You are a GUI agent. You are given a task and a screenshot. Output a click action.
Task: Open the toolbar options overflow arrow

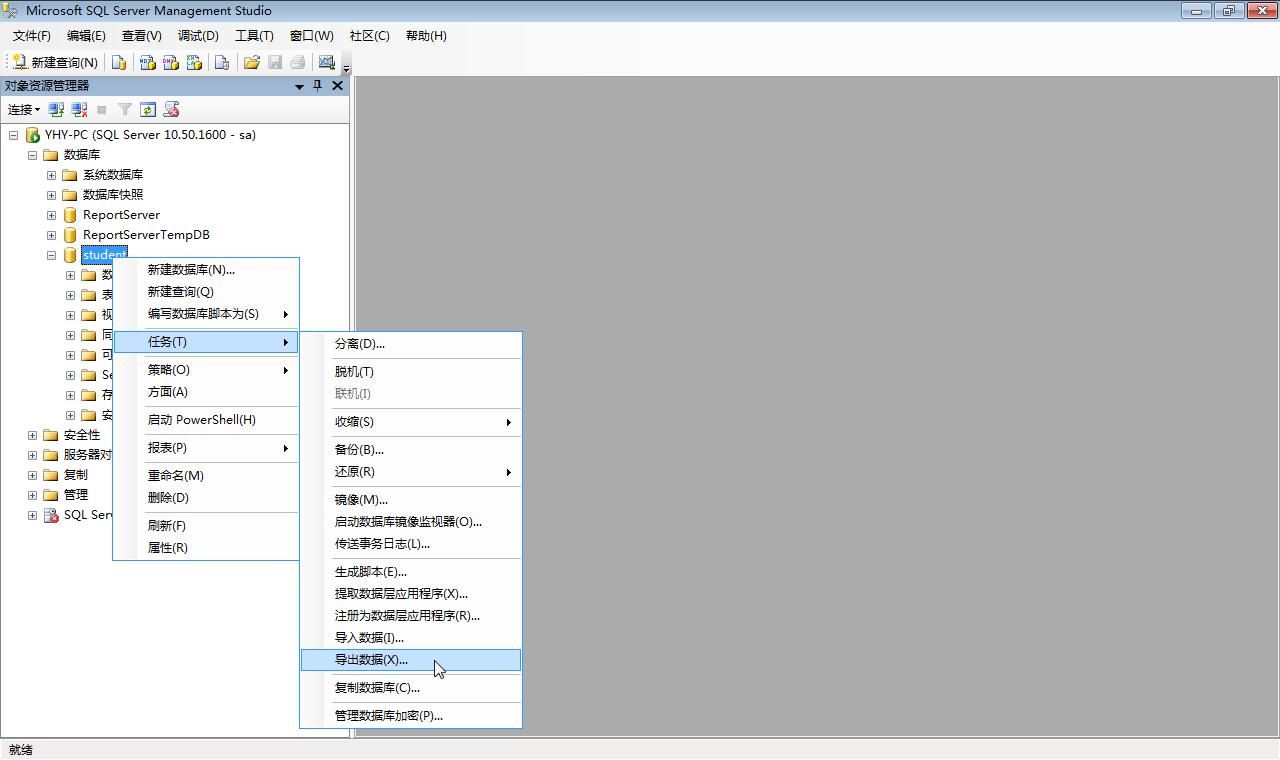(346, 68)
